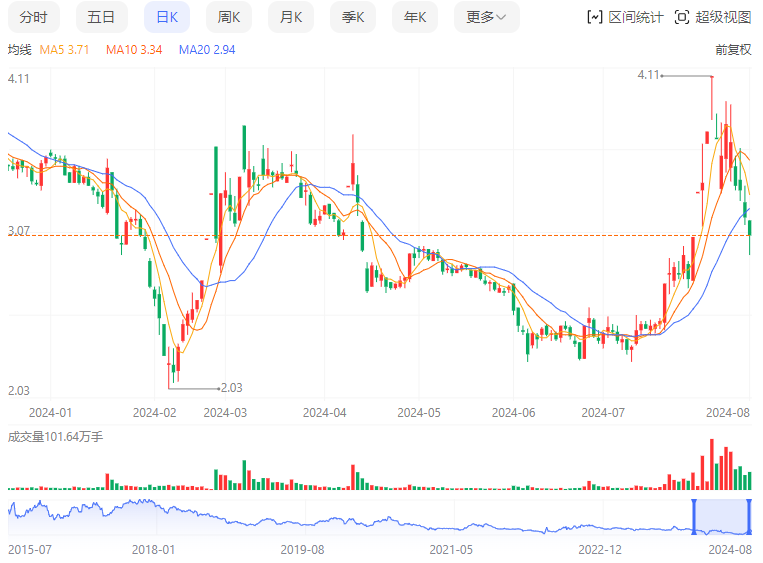Select the left handle of timeline range slider

tap(694, 517)
